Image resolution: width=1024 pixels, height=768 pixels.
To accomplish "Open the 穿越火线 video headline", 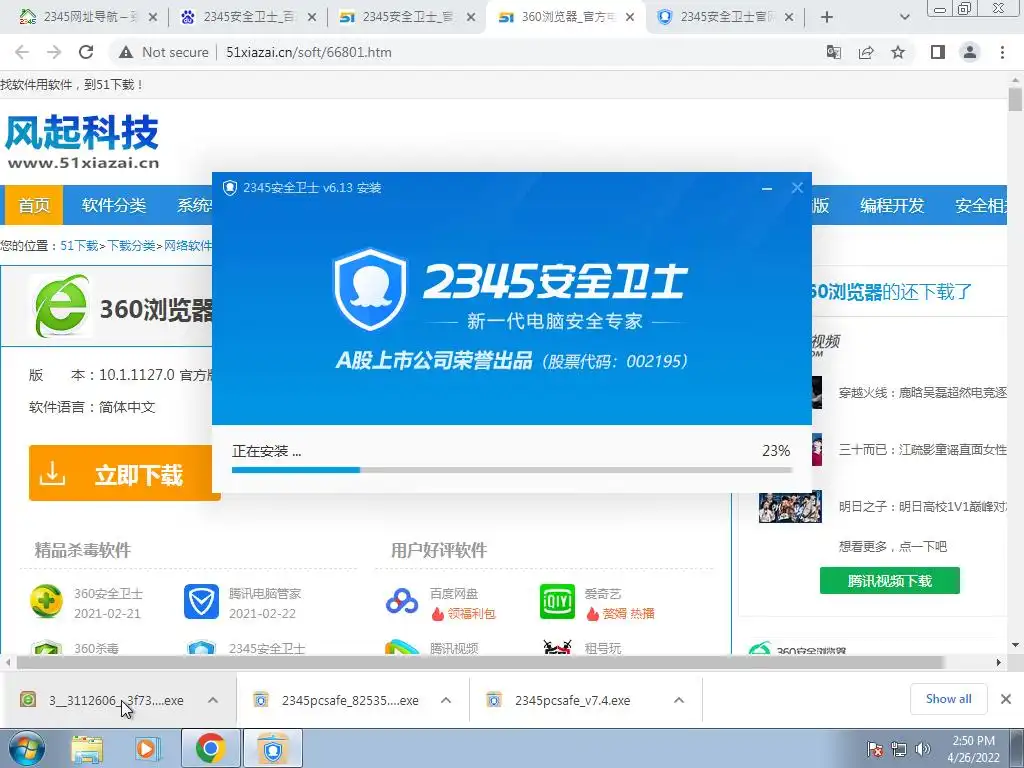I will coord(923,392).
